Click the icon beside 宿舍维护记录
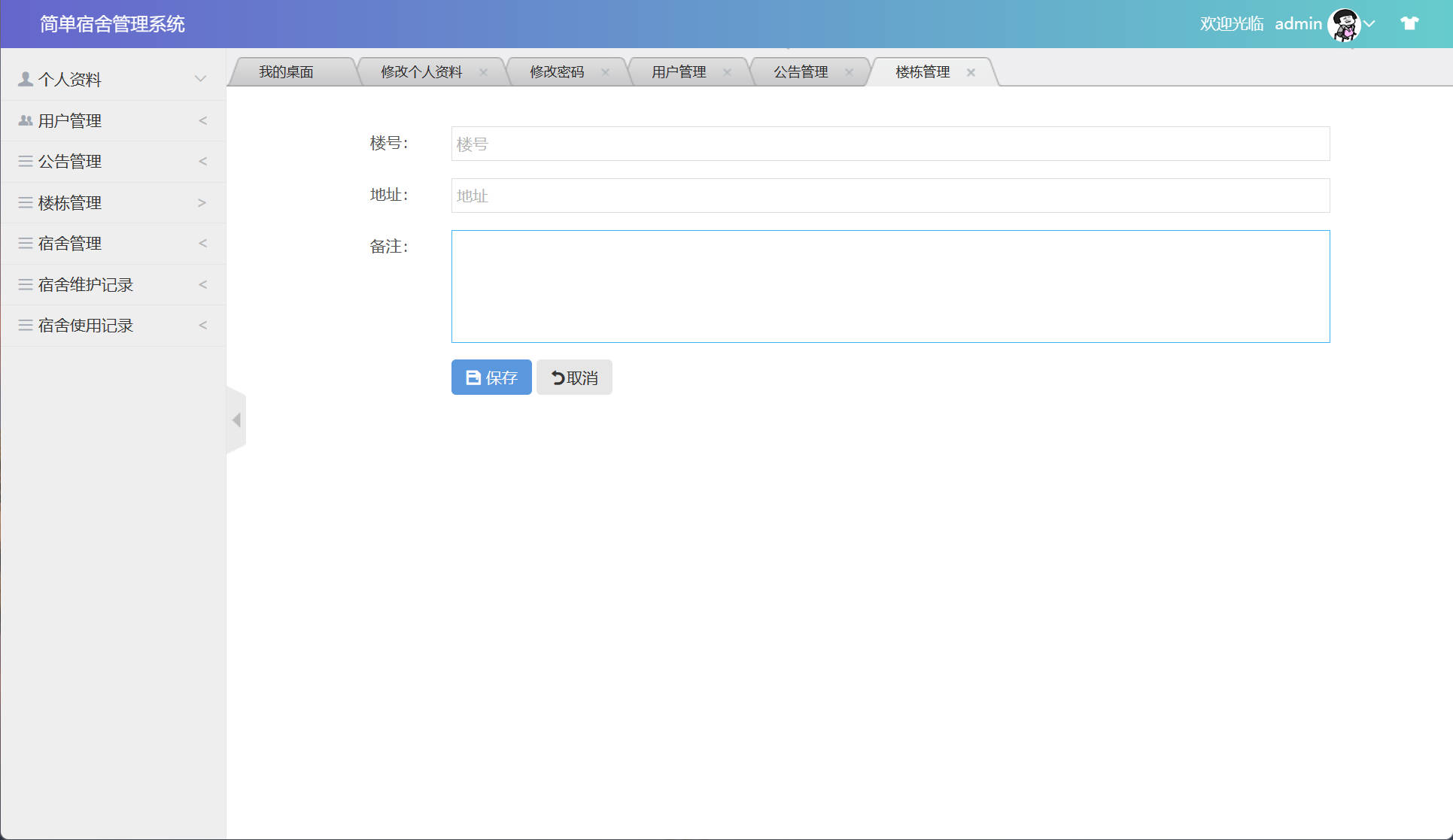 [x=23, y=284]
